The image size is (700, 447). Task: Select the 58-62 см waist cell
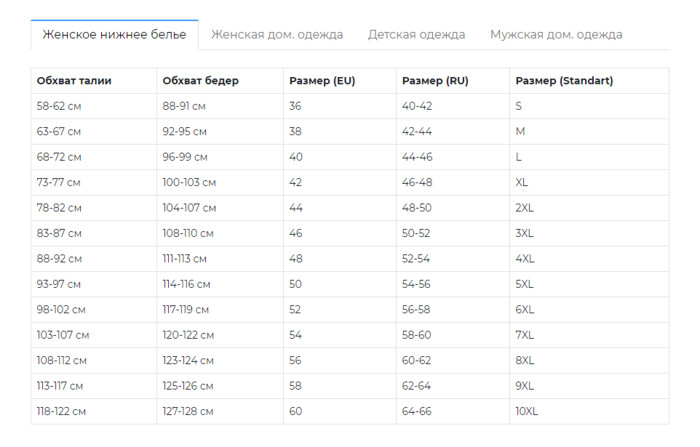tap(59, 106)
